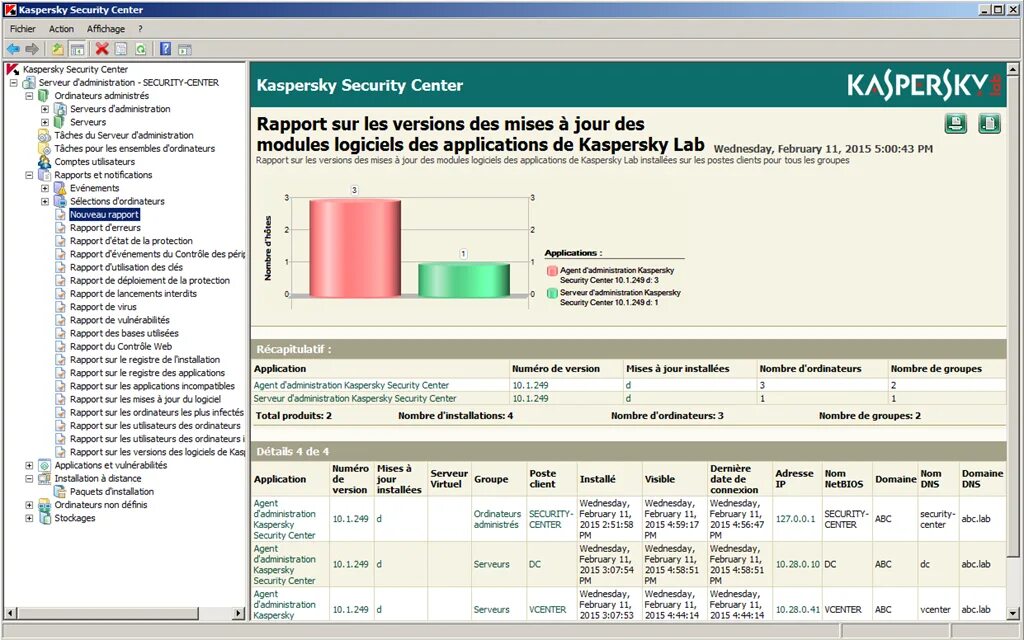Viewport: 1024px width, 640px height.
Task: Click the Applications et vulnérabilités icon
Action: (44, 465)
